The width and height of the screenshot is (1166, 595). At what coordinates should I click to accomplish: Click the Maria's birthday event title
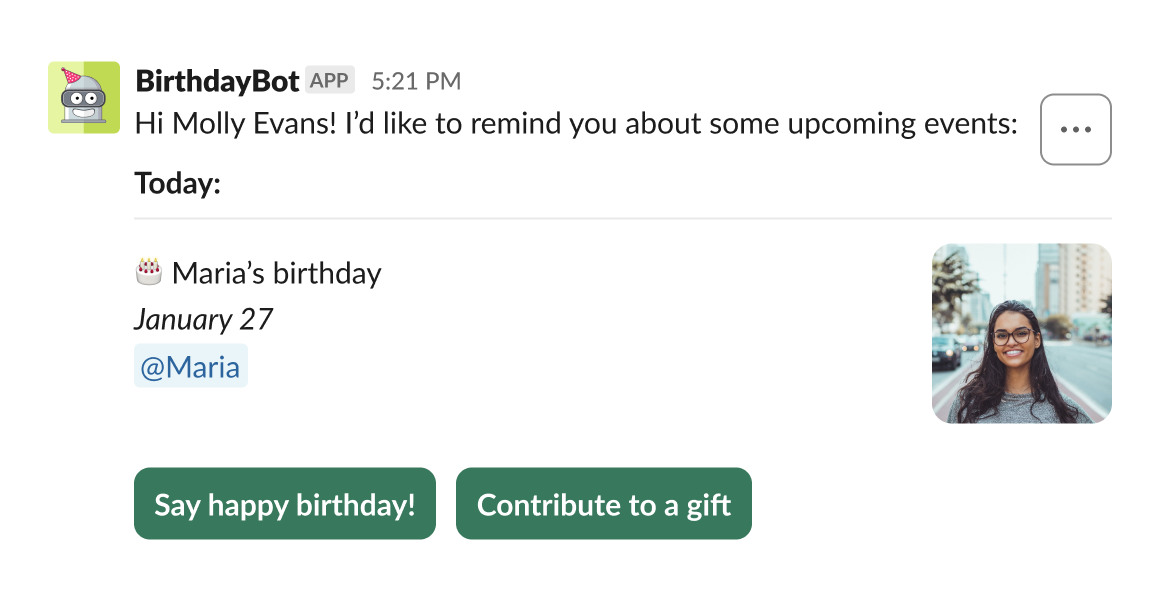277,272
